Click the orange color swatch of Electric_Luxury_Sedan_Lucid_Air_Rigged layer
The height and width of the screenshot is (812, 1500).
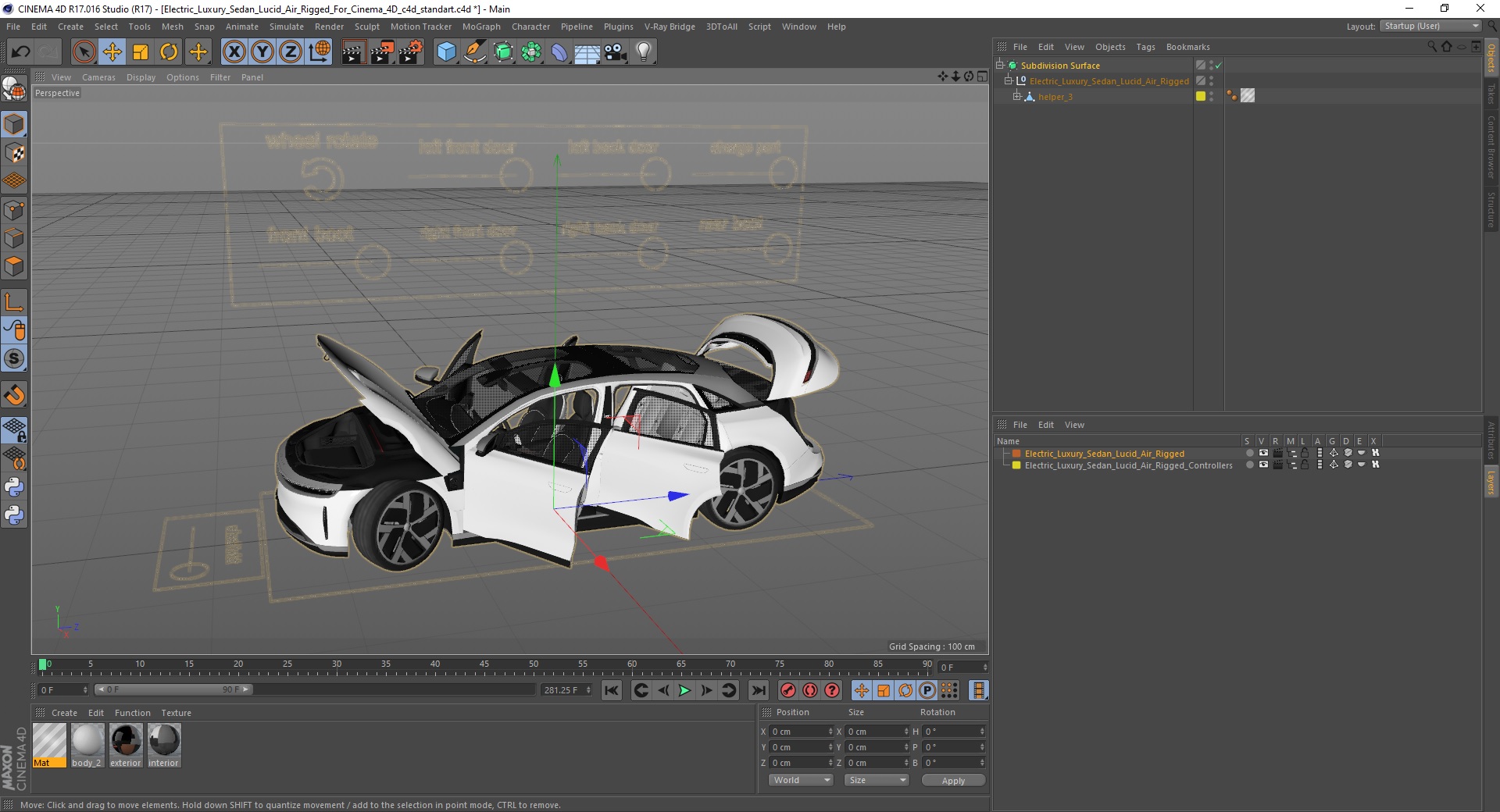tap(1016, 453)
